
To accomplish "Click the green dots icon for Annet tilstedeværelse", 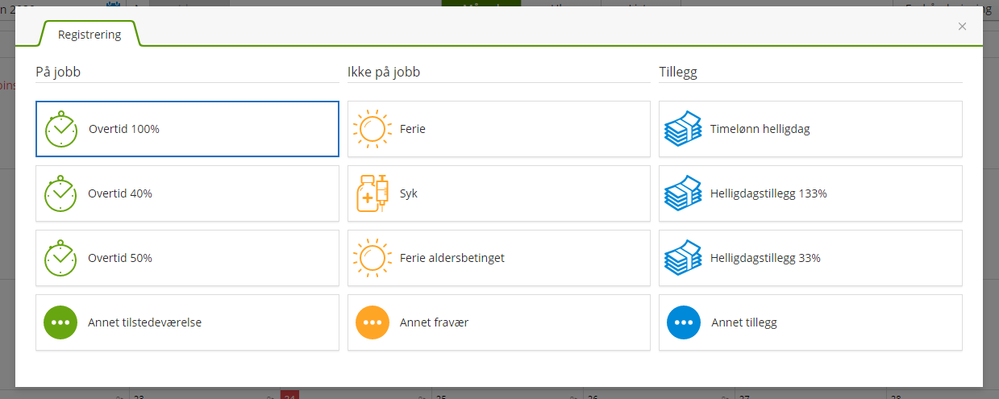I will [x=61, y=323].
